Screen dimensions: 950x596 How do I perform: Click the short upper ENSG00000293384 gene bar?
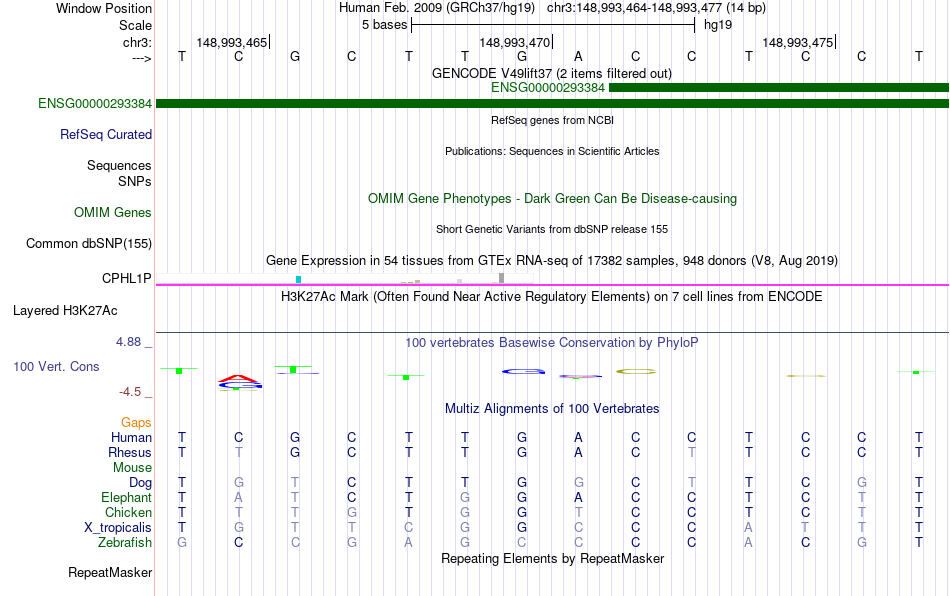(779, 88)
